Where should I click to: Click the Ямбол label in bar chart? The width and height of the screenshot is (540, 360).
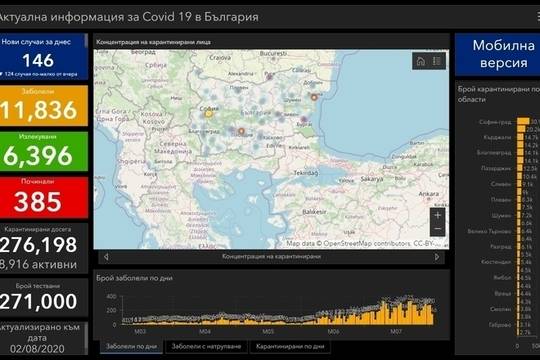(x=502, y=278)
